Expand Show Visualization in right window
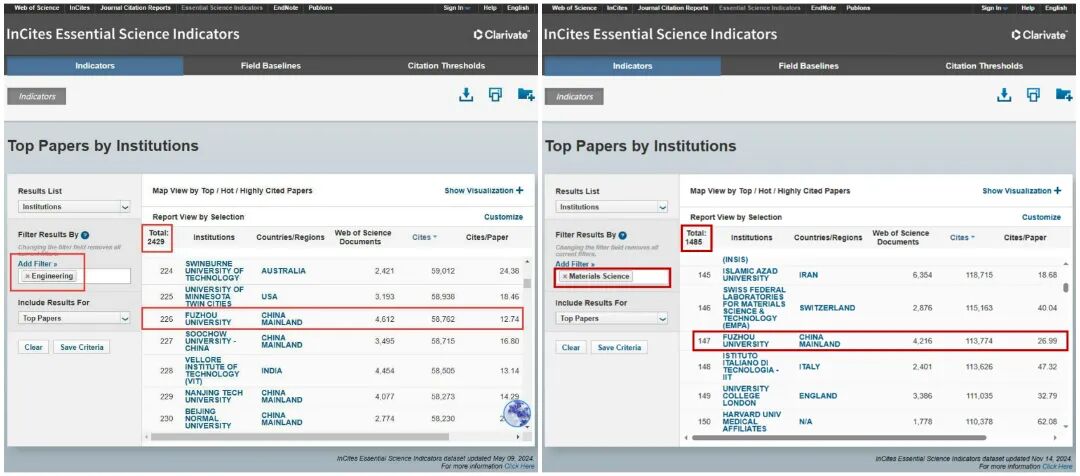 point(1021,191)
